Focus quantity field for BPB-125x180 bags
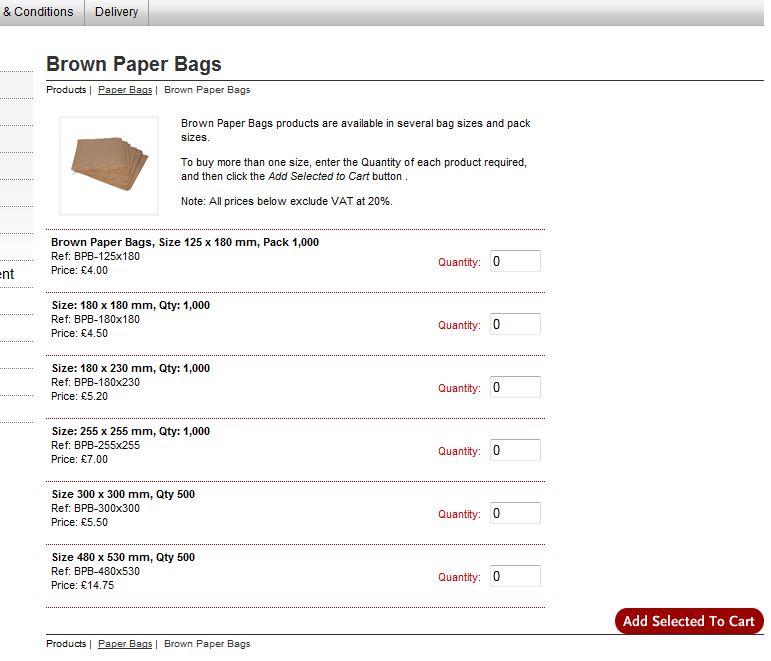 coord(515,261)
